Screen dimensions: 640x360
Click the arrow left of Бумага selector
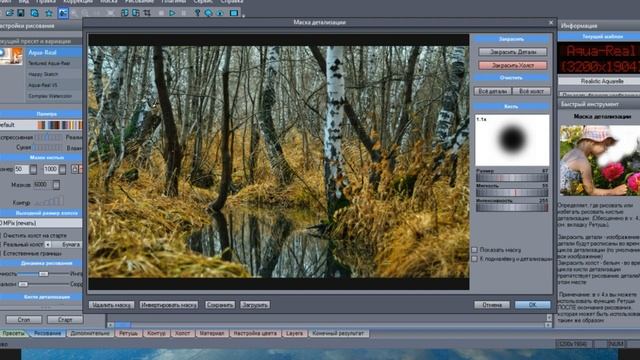[x=48, y=244]
